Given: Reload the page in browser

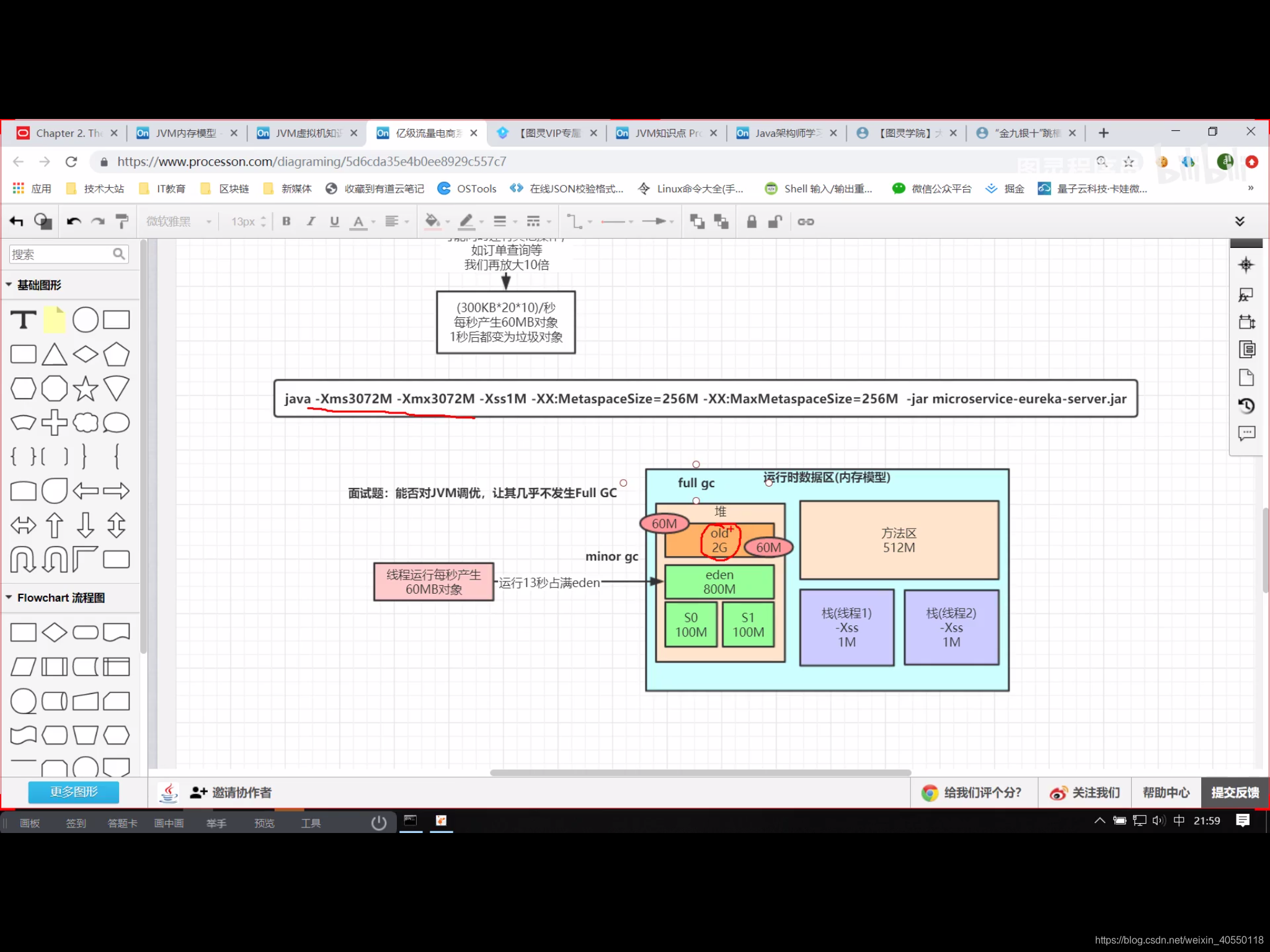Looking at the screenshot, I should (x=71, y=162).
